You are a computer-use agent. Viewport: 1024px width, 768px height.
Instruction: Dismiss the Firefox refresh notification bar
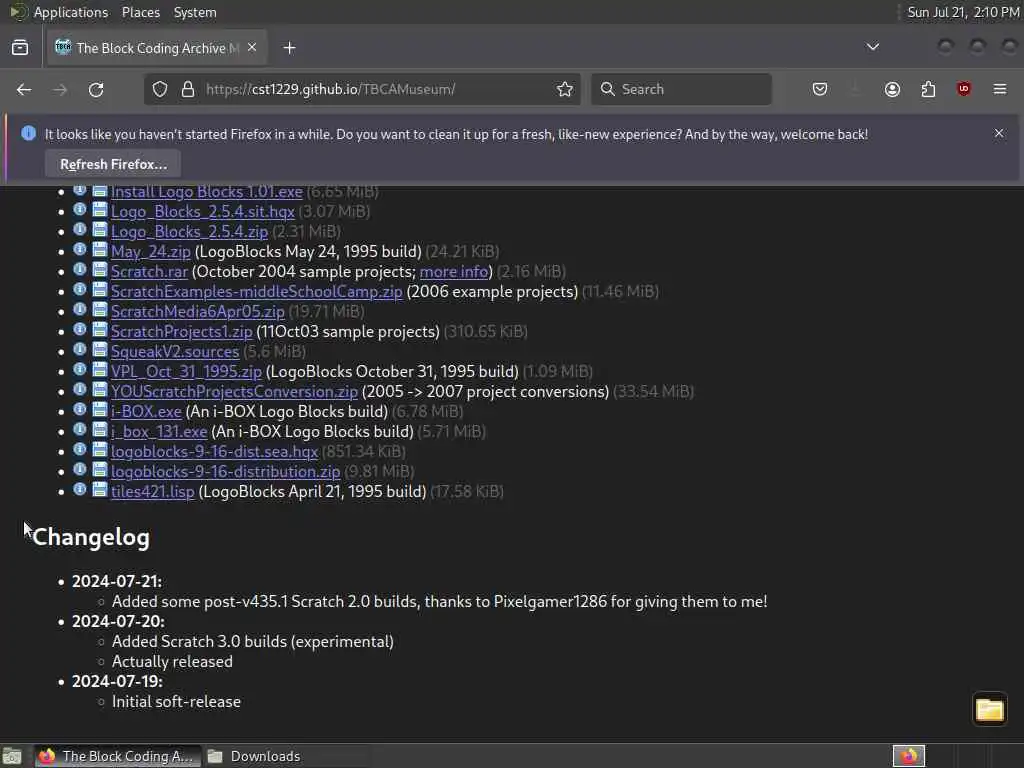[999, 133]
